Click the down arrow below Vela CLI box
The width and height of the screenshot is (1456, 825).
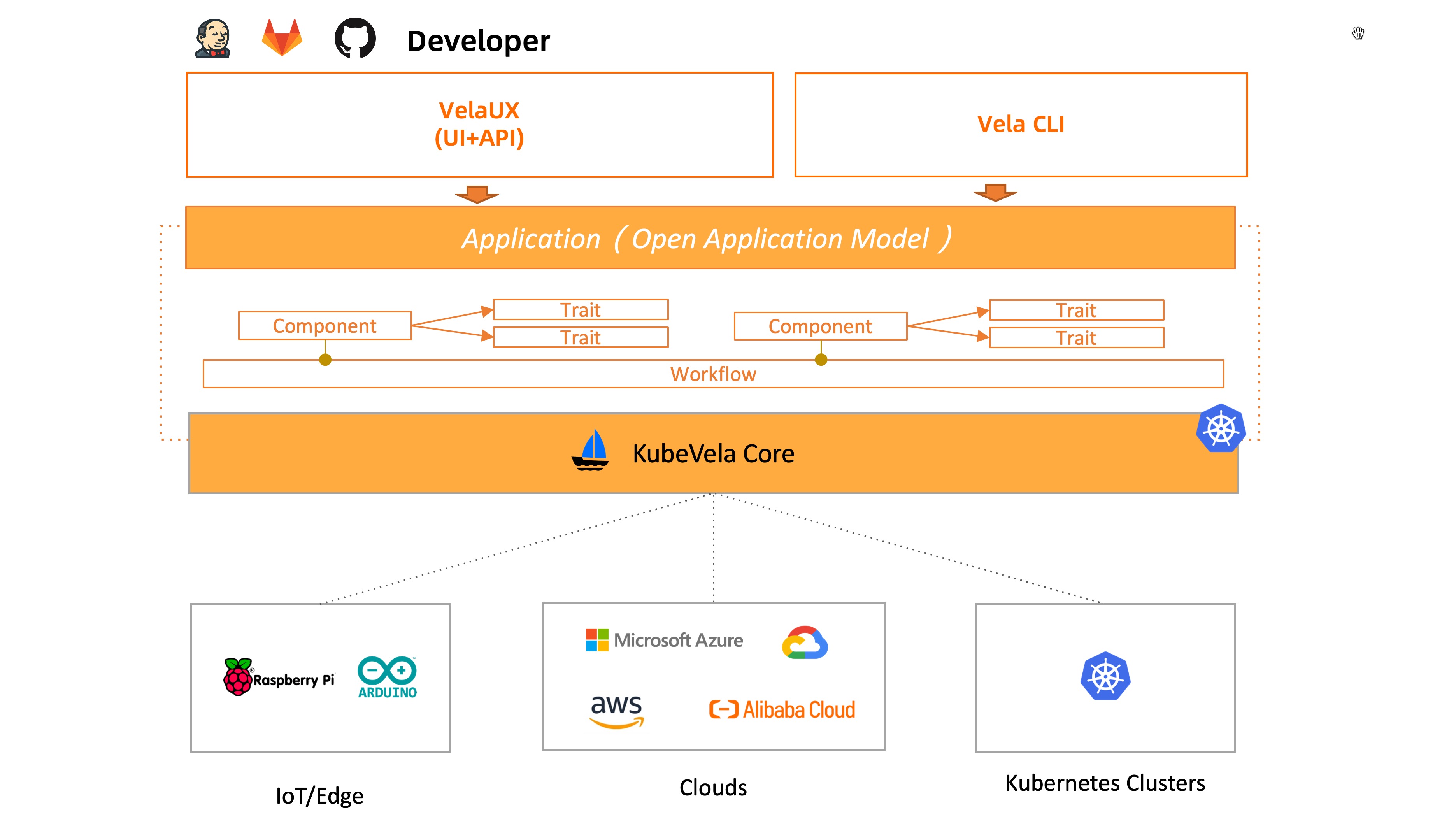(995, 192)
